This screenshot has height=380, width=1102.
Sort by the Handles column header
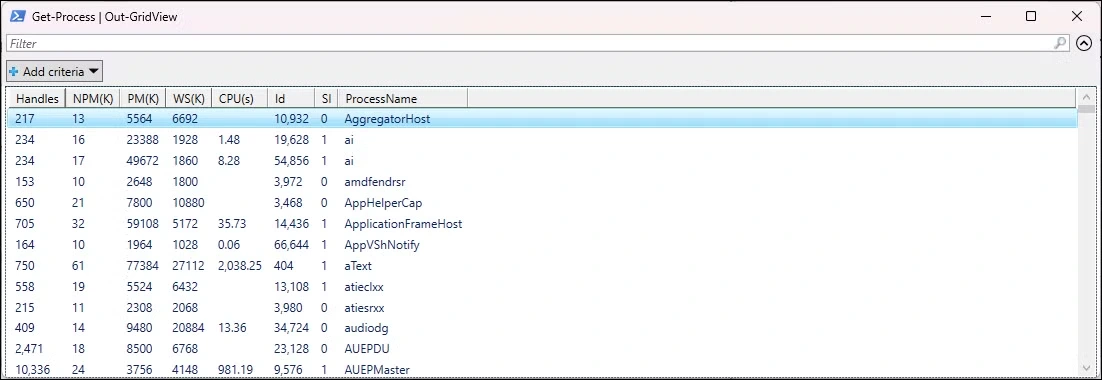(x=37, y=99)
